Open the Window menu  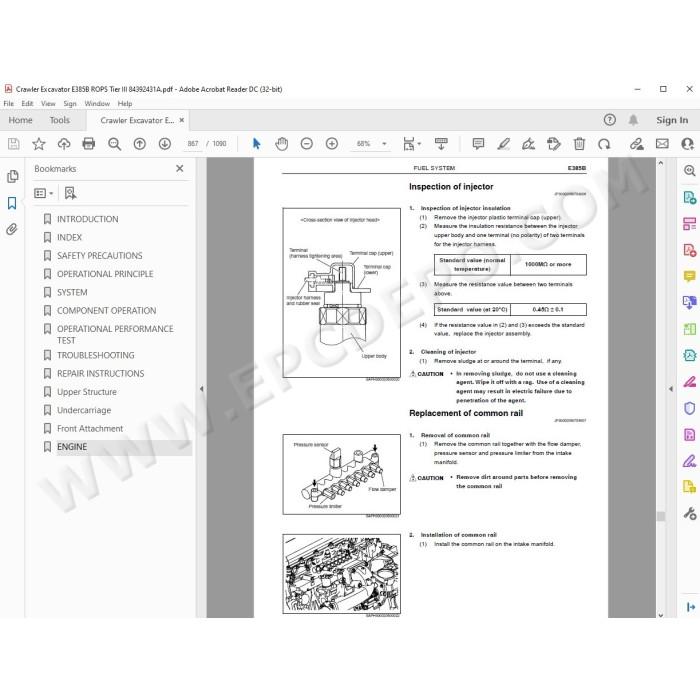(x=97, y=104)
